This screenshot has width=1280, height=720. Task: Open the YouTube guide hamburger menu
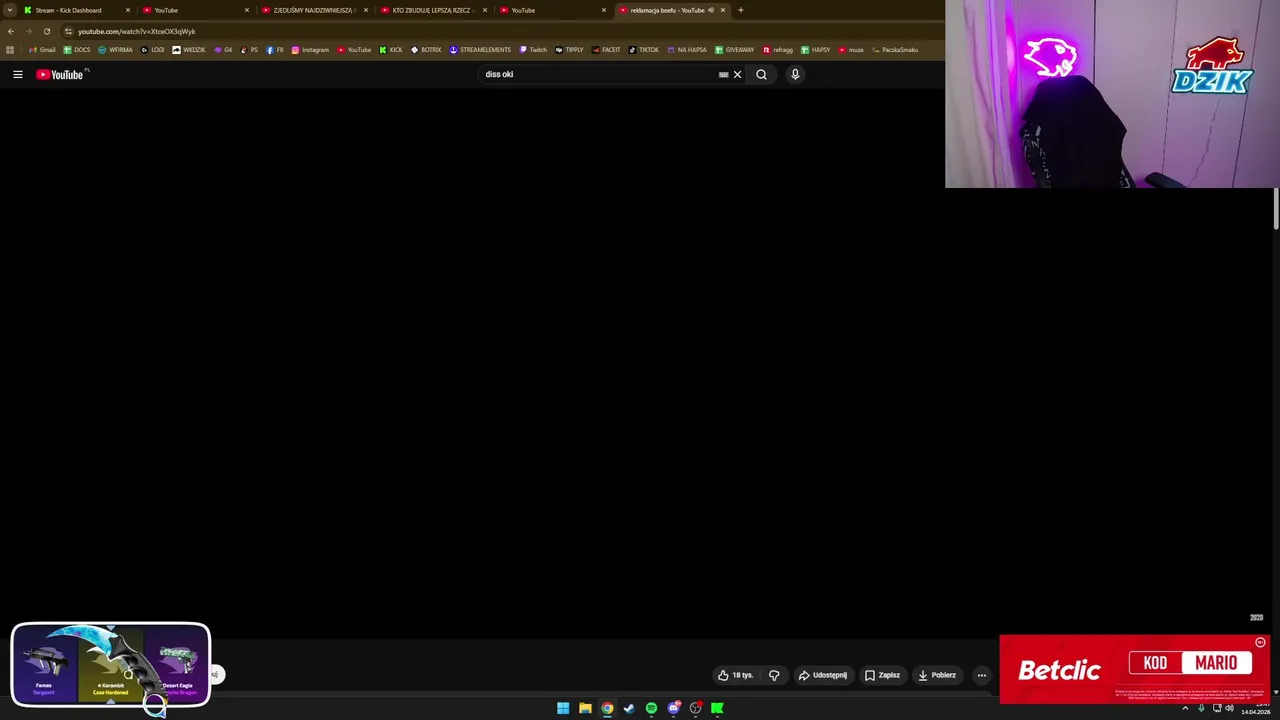click(17, 74)
